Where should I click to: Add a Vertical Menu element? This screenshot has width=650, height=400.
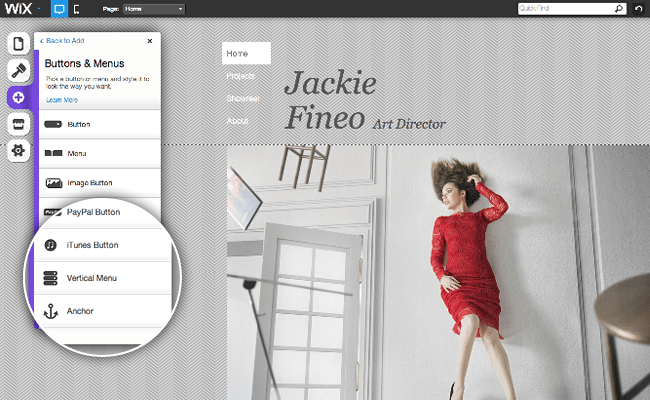pos(102,278)
